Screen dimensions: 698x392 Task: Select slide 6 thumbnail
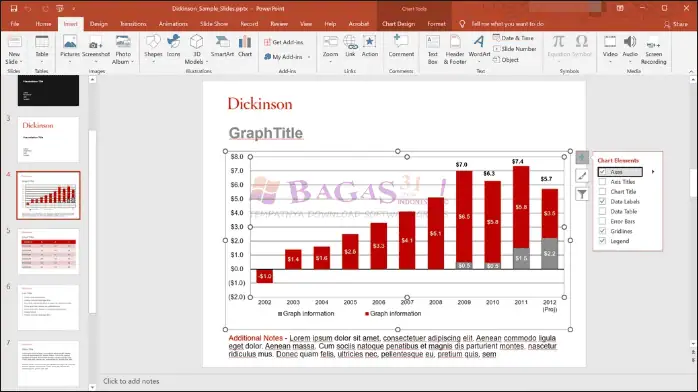48,307
